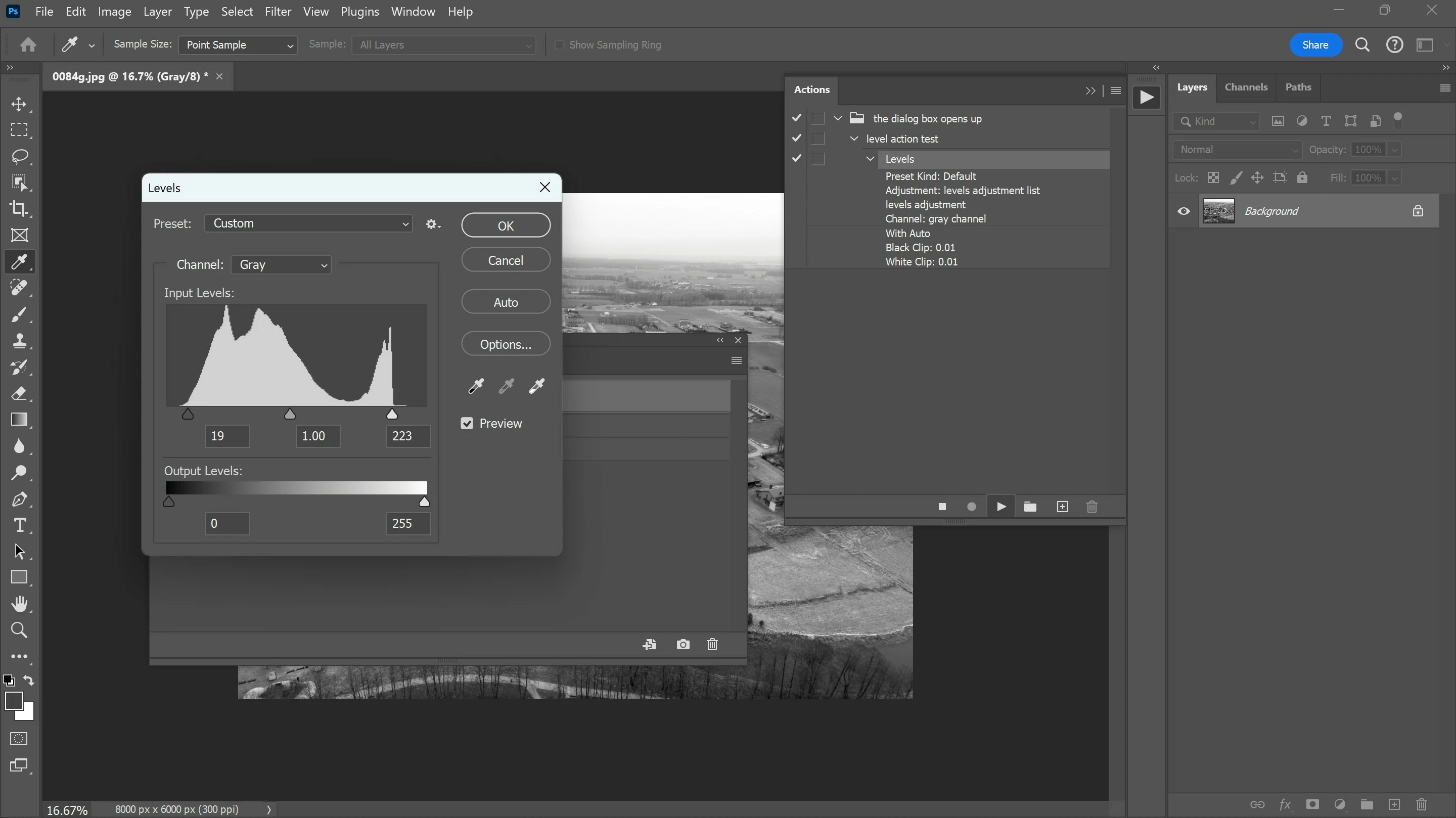Click the create new action icon
1456x818 pixels.
pos(1062,507)
